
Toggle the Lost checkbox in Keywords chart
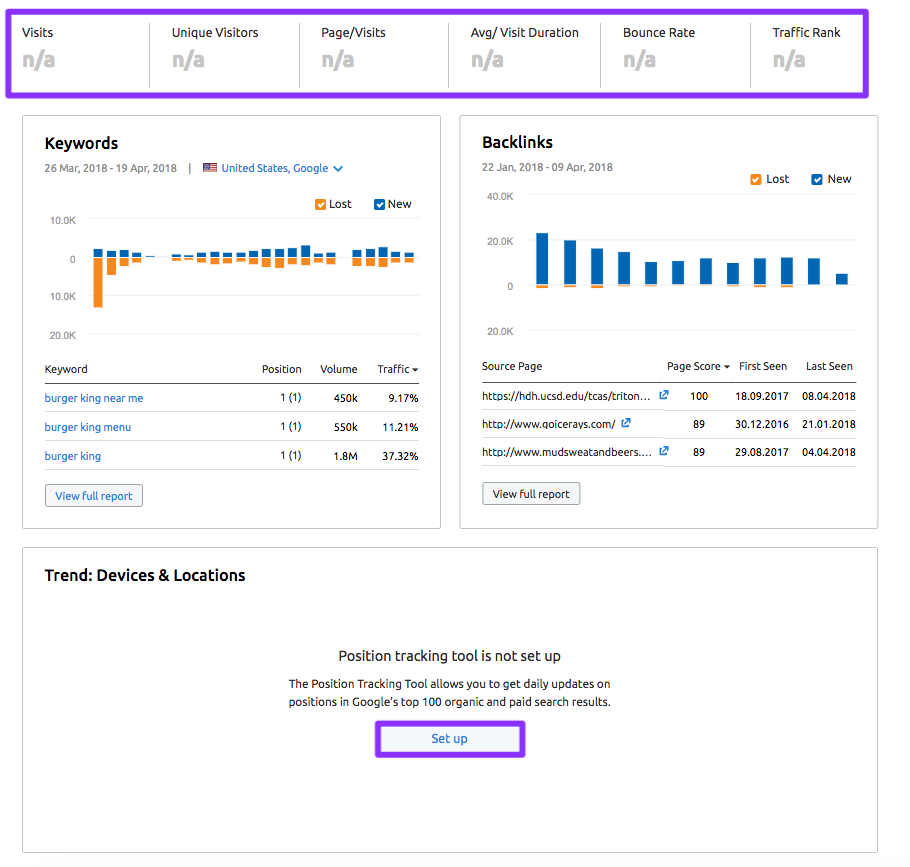(x=321, y=204)
